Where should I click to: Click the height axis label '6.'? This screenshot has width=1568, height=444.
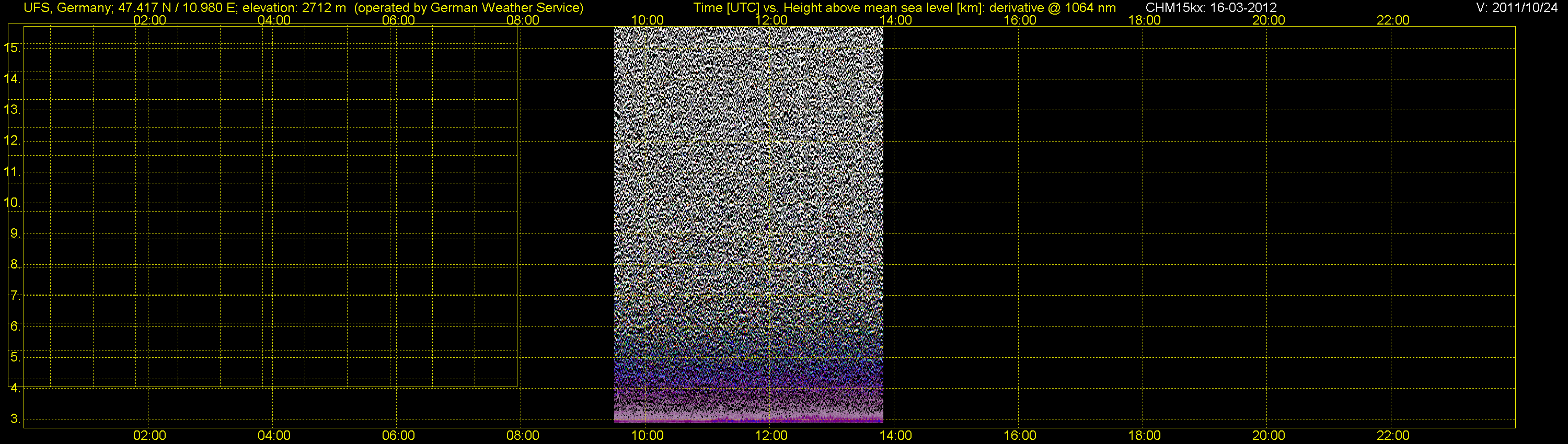tap(15, 326)
